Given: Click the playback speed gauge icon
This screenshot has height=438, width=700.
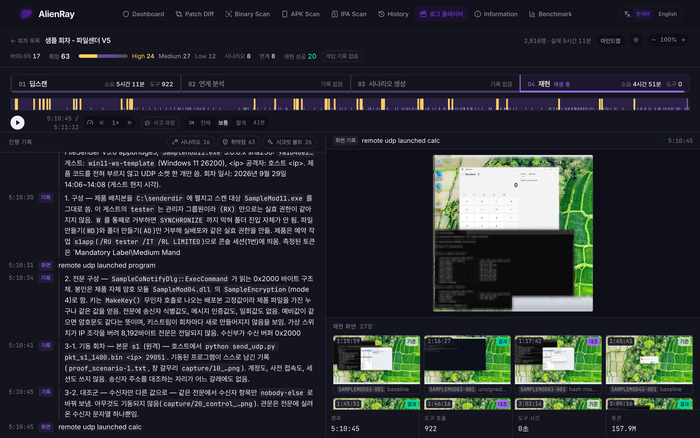Looking at the screenshot, I should point(90,122).
